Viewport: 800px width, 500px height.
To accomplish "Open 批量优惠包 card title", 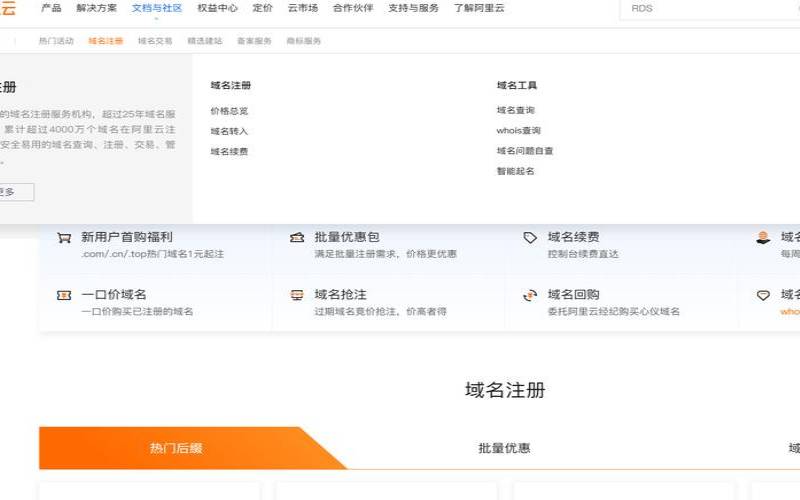I will 346,237.
